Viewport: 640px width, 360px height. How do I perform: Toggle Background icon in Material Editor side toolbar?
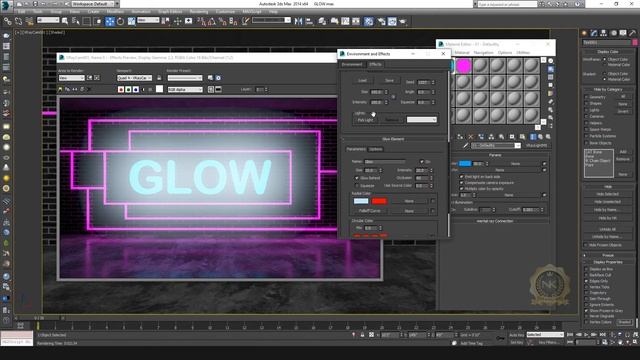[x=551, y=77]
